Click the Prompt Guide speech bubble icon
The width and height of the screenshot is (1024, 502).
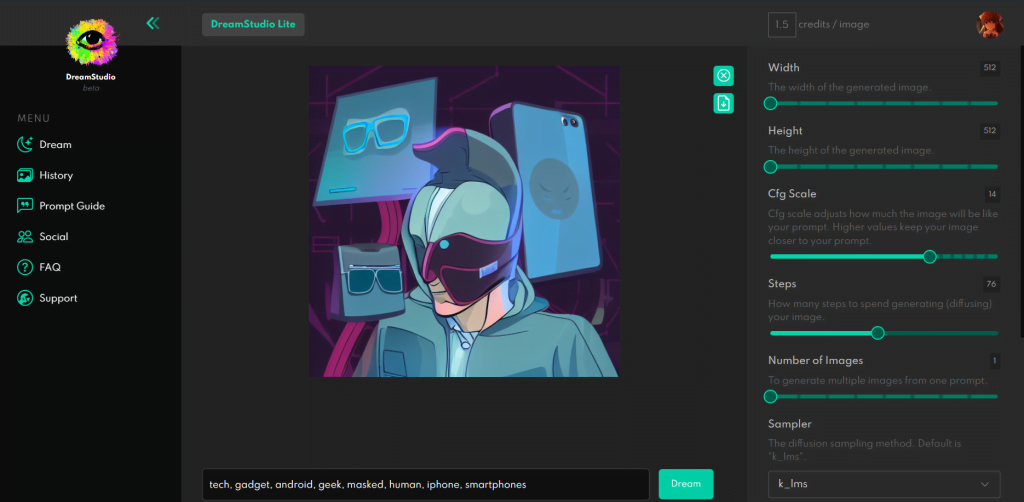click(x=25, y=206)
